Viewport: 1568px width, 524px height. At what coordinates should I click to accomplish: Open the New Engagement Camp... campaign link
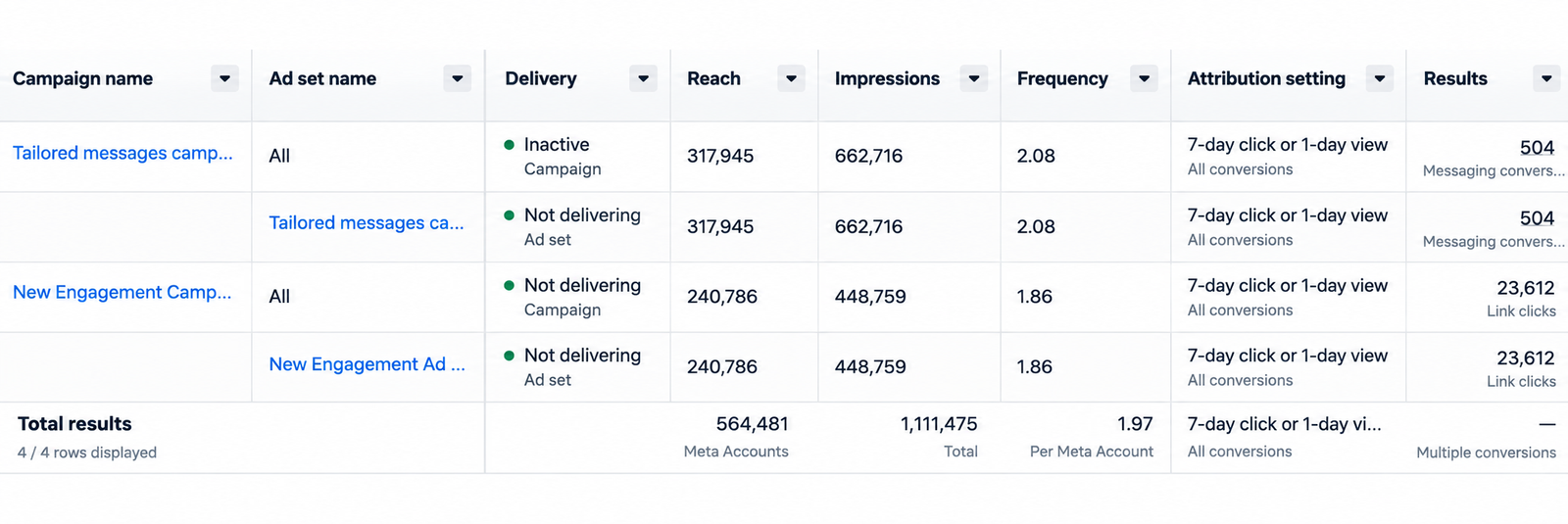pyautogui.click(x=122, y=292)
